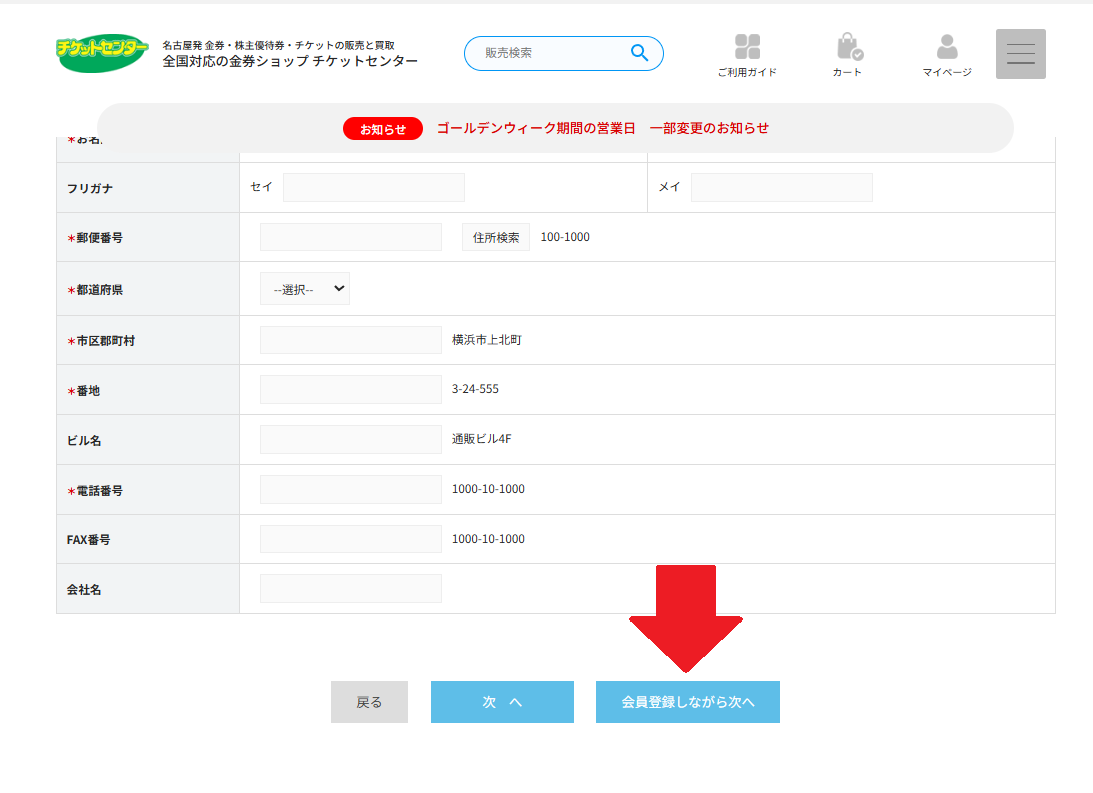
Task: Click the 市区郡町村 row label
Action: [x=101, y=341]
